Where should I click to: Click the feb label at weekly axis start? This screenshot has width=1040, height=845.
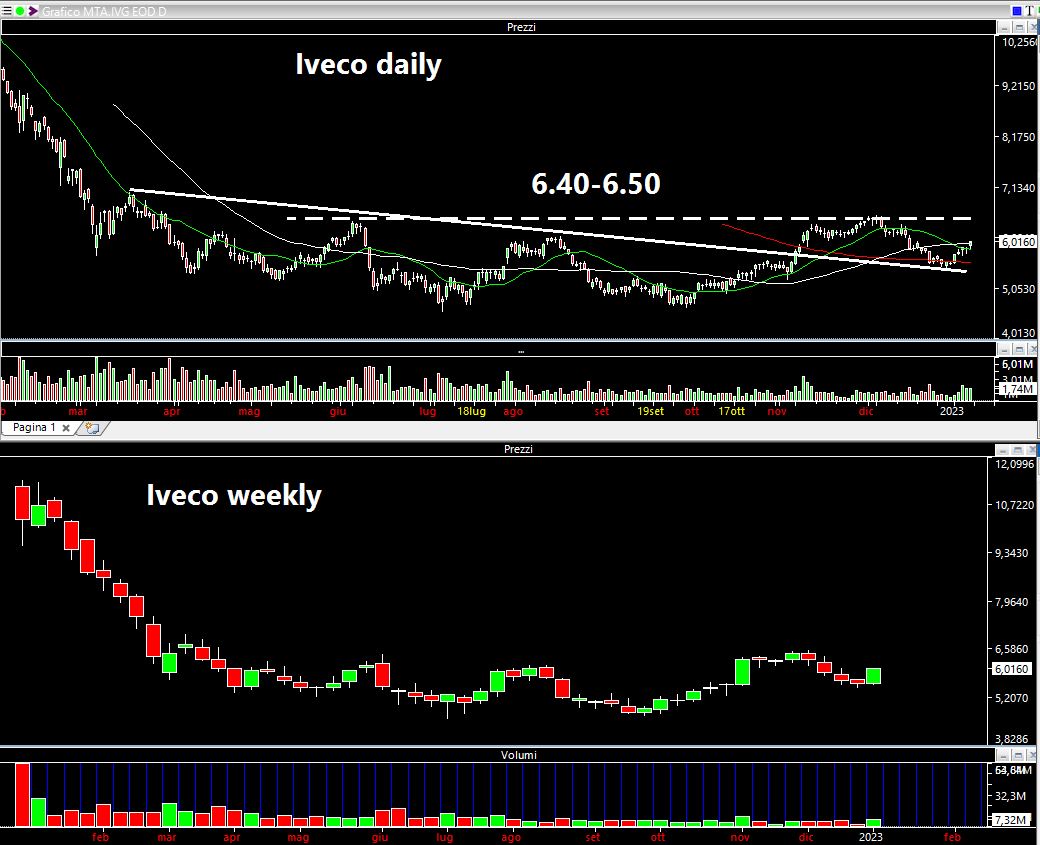click(100, 837)
